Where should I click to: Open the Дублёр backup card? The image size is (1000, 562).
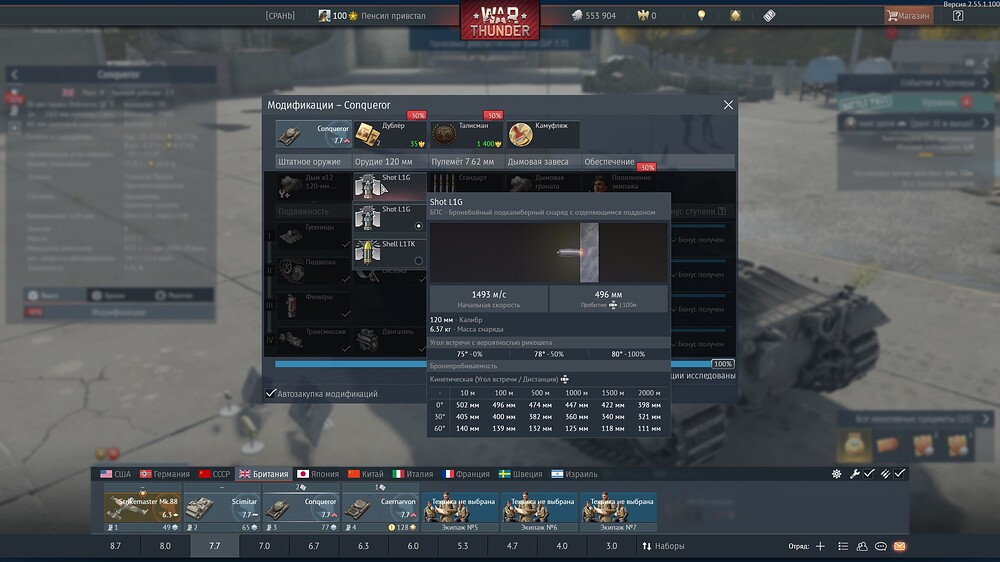pyautogui.click(x=390, y=134)
